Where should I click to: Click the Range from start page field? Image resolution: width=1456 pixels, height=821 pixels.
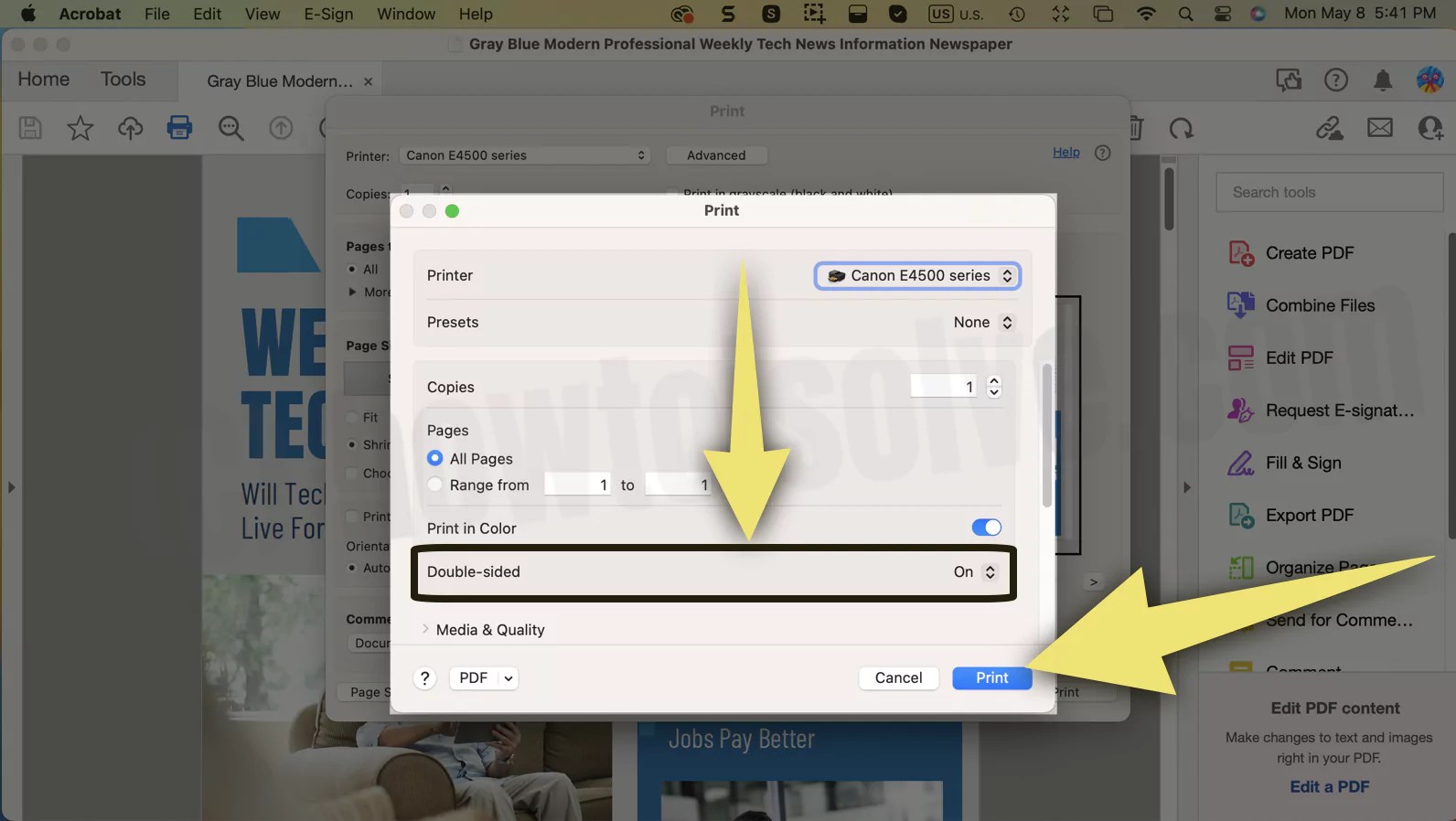(x=577, y=485)
